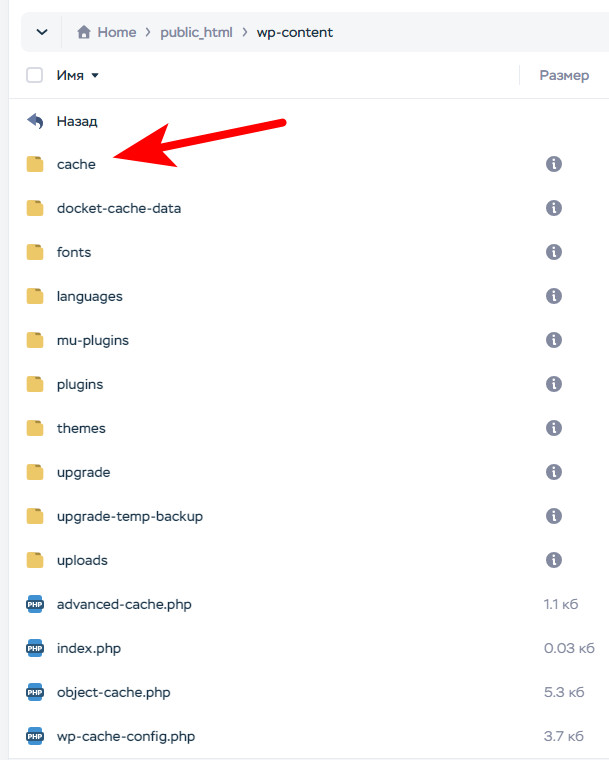The image size is (609, 760).
Task: Open the languages folder
Action: 90,296
